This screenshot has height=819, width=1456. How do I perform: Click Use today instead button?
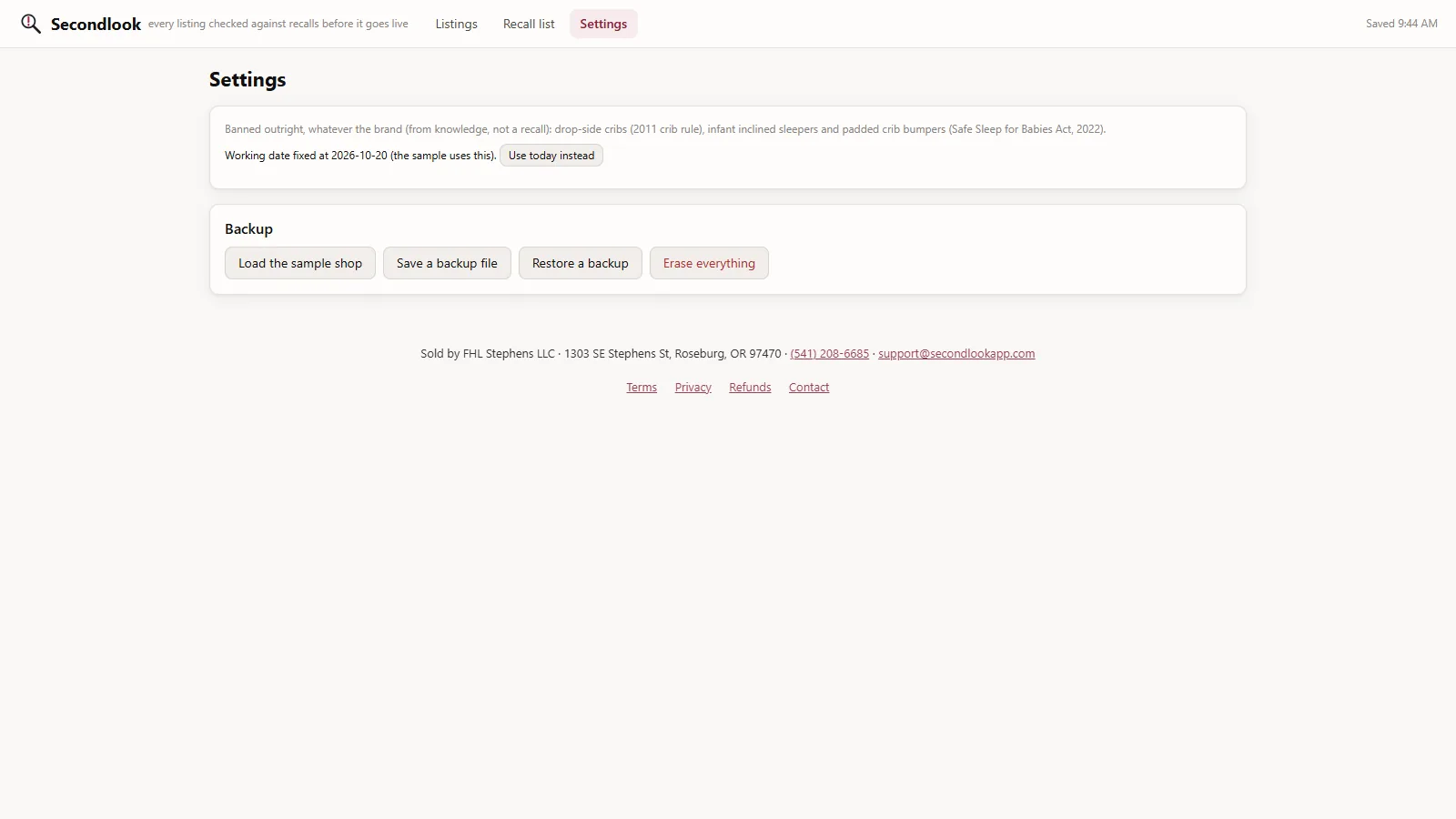coord(551,156)
